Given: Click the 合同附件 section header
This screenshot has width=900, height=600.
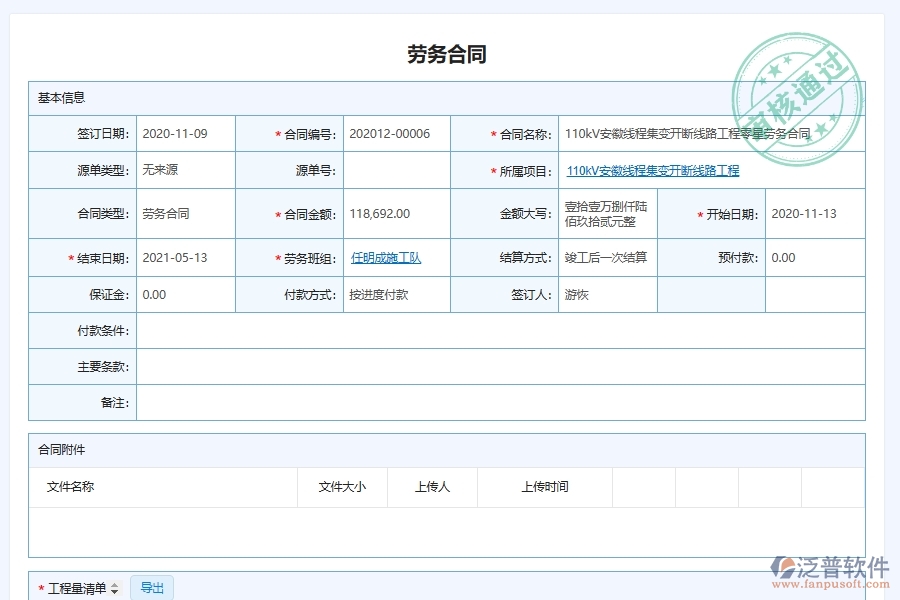Looking at the screenshot, I should [62, 450].
